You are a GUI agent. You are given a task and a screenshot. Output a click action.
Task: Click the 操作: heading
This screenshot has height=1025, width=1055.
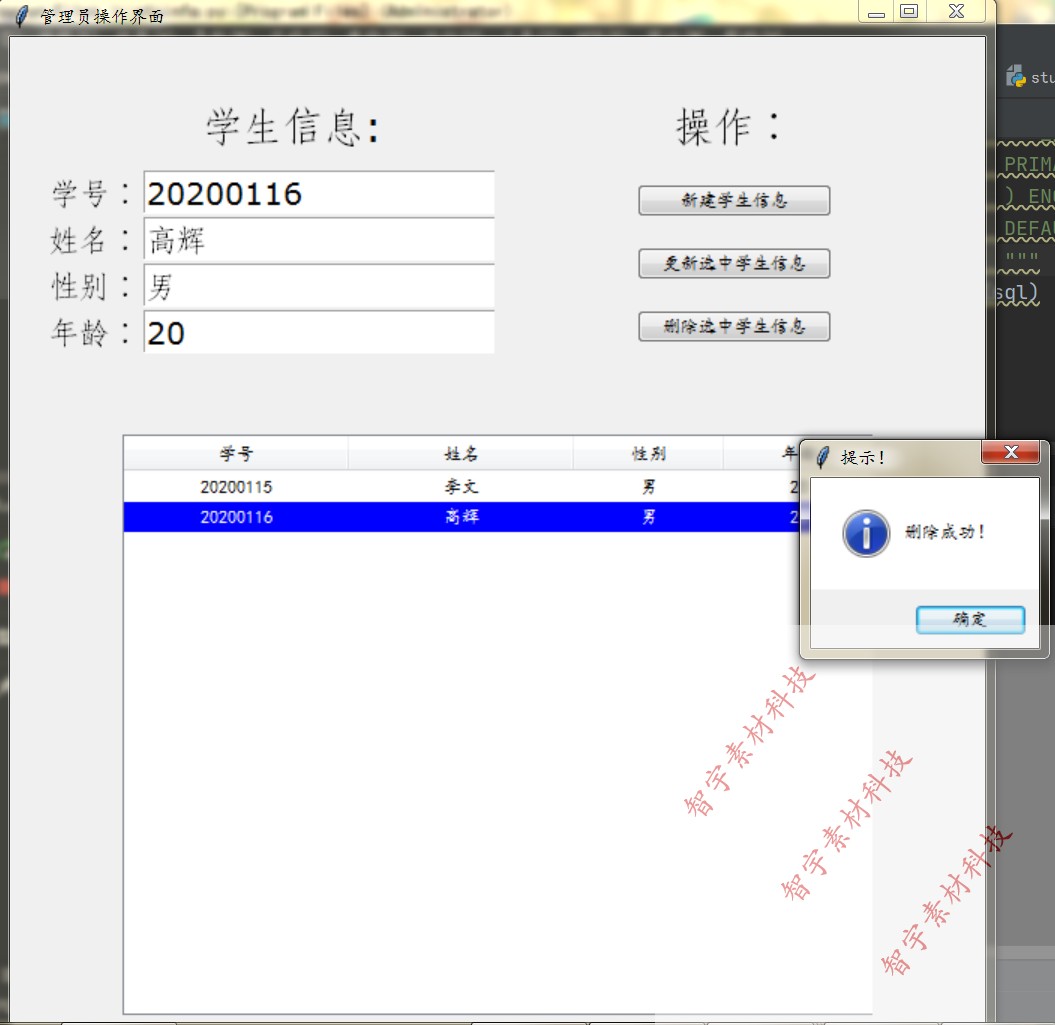(x=729, y=127)
